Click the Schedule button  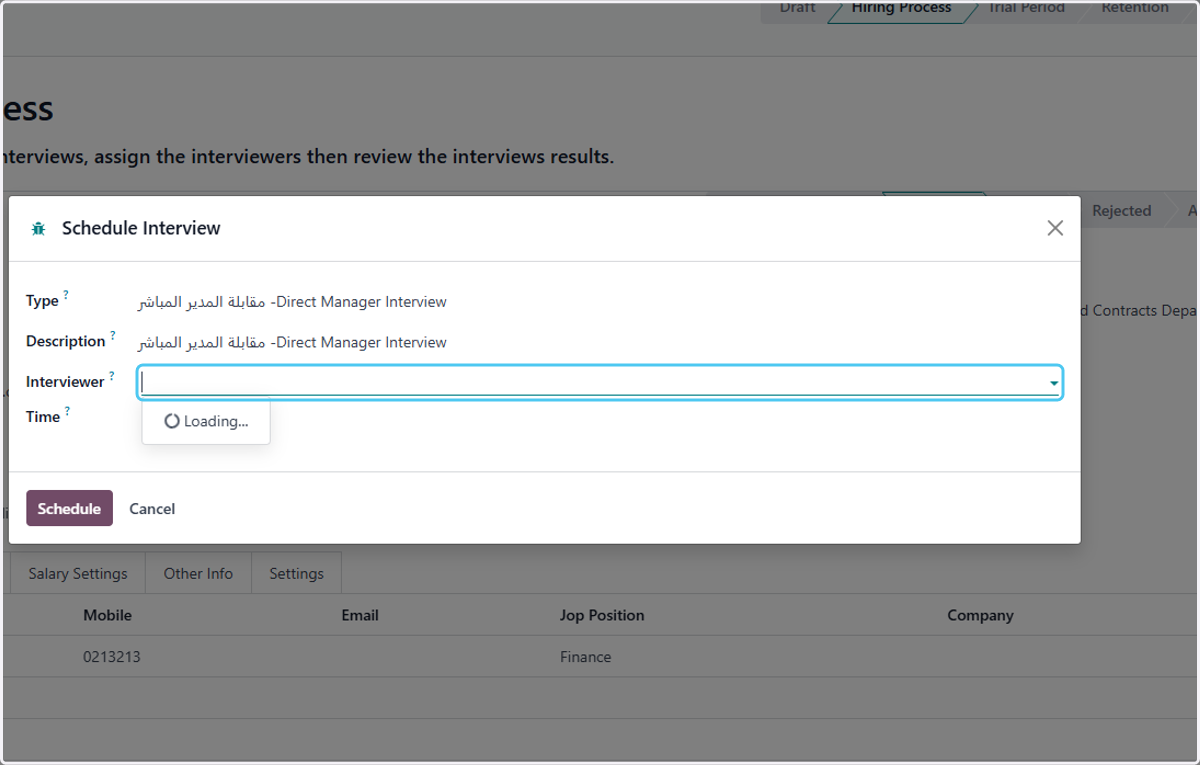click(x=69, y=508)
